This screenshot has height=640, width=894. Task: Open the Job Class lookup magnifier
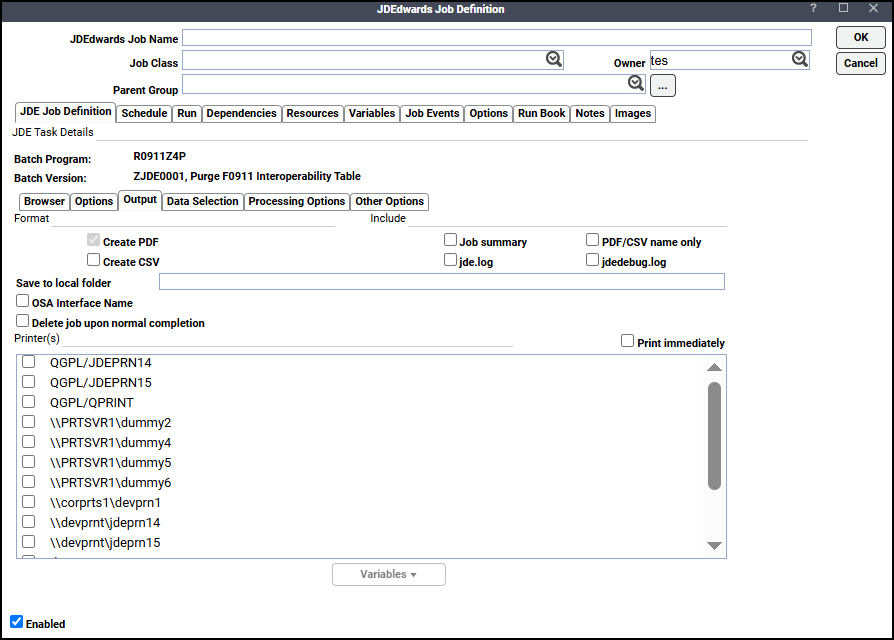pos(554,59)
